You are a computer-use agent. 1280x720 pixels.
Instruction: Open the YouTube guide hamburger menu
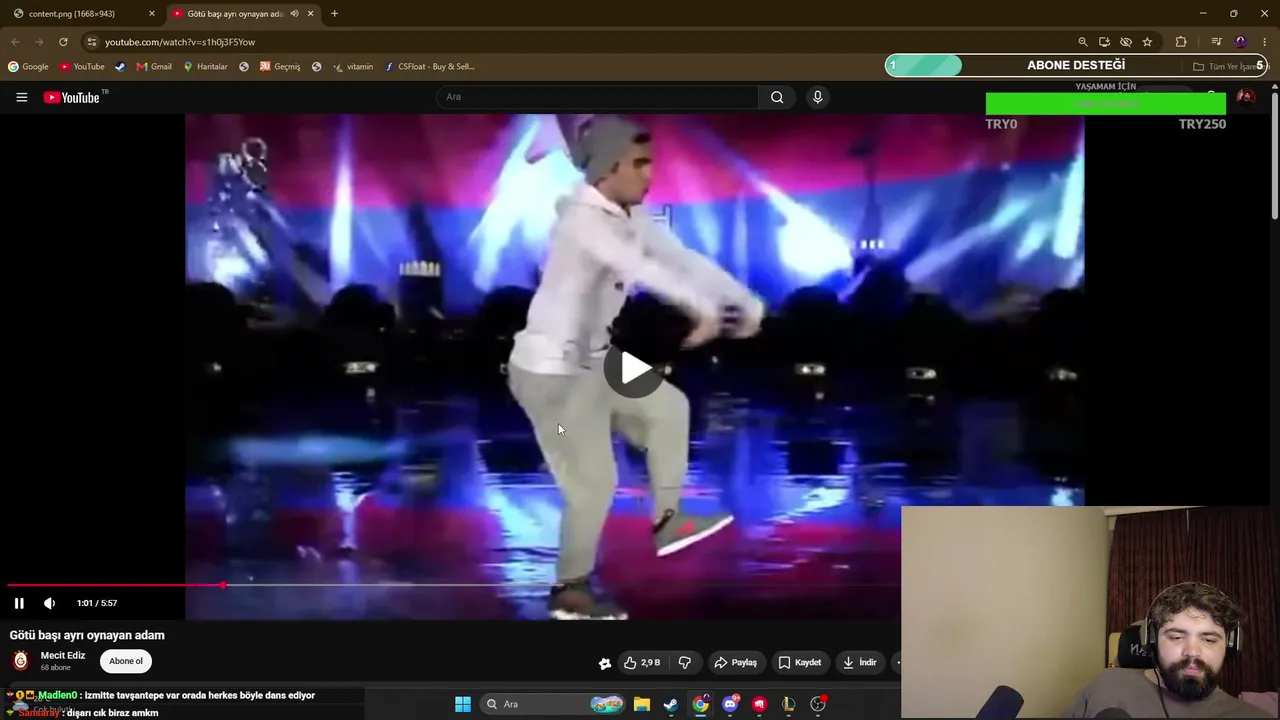[21, 97]
